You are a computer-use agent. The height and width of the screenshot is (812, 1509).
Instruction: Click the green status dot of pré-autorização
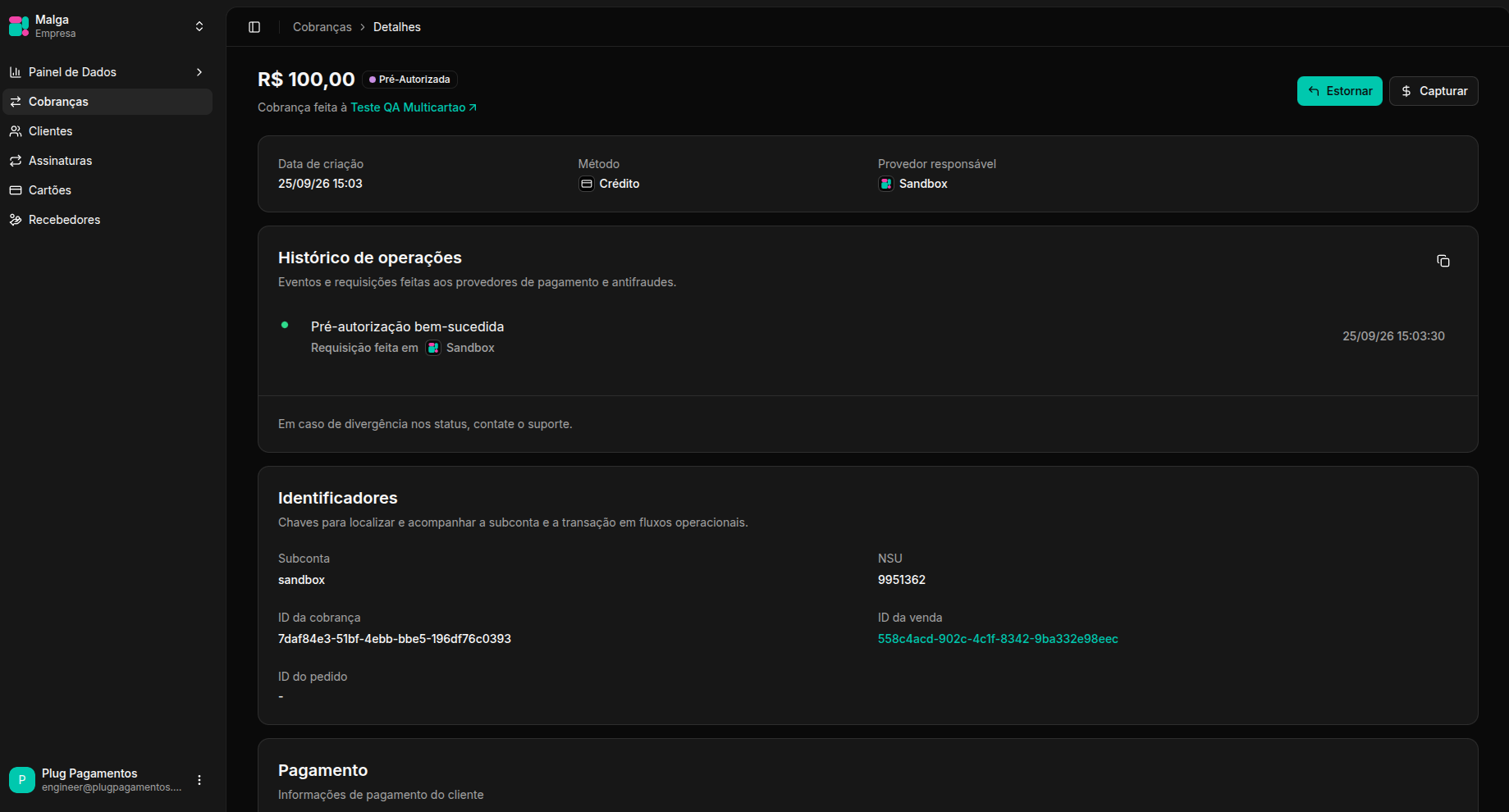(285, 325)
